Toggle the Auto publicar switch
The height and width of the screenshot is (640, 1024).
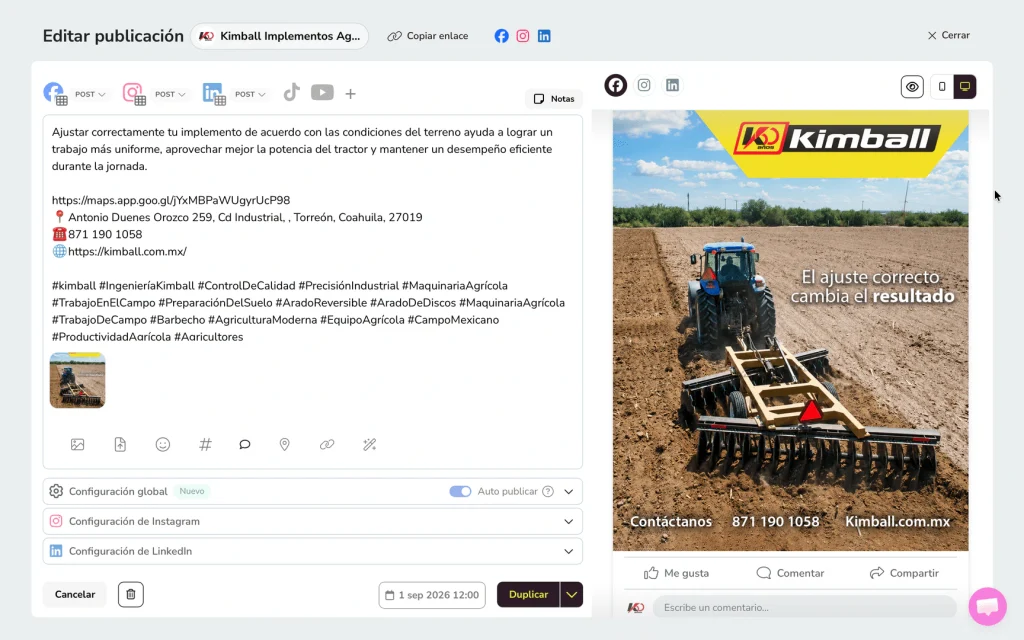coord(460,491)
